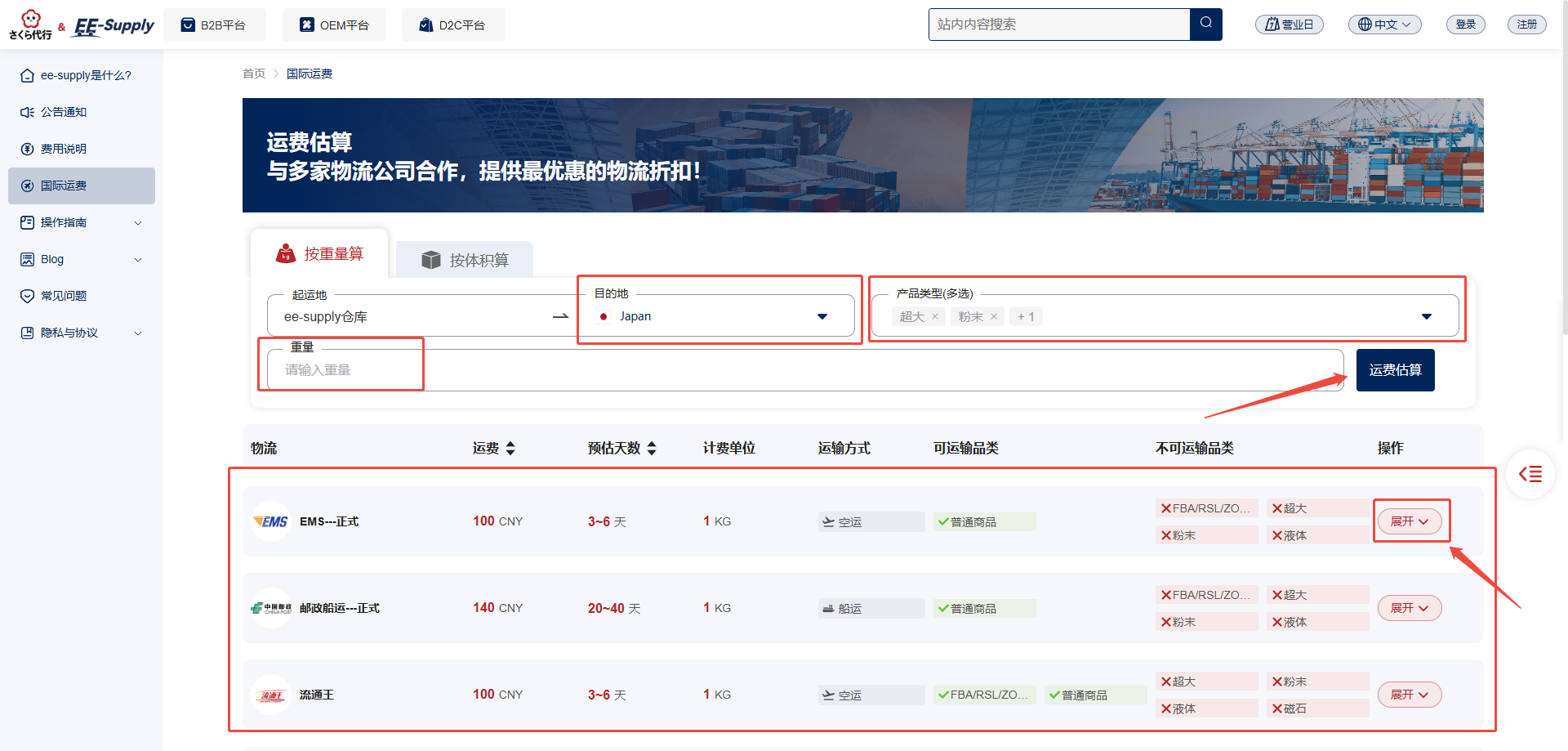Click the EMS carrier logo
This screenshot has height=751, width=1568.
[271, 521]
